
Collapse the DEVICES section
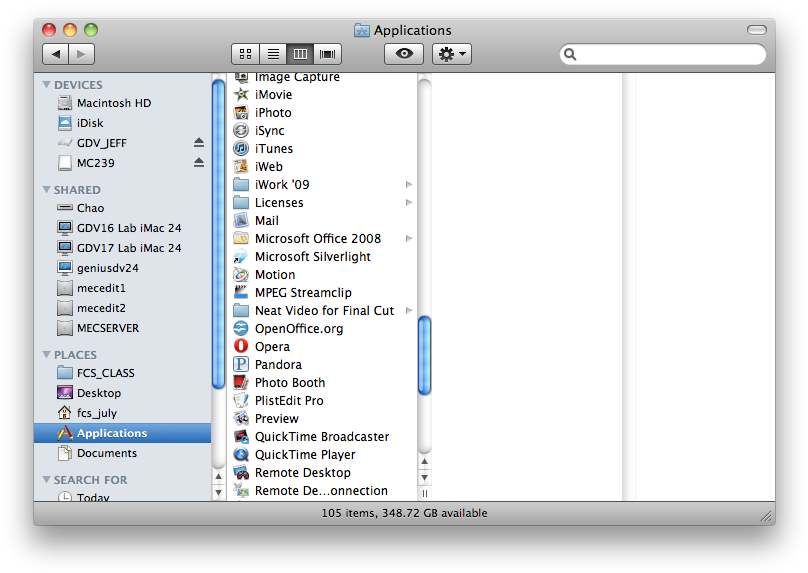(x=46, y=85)
